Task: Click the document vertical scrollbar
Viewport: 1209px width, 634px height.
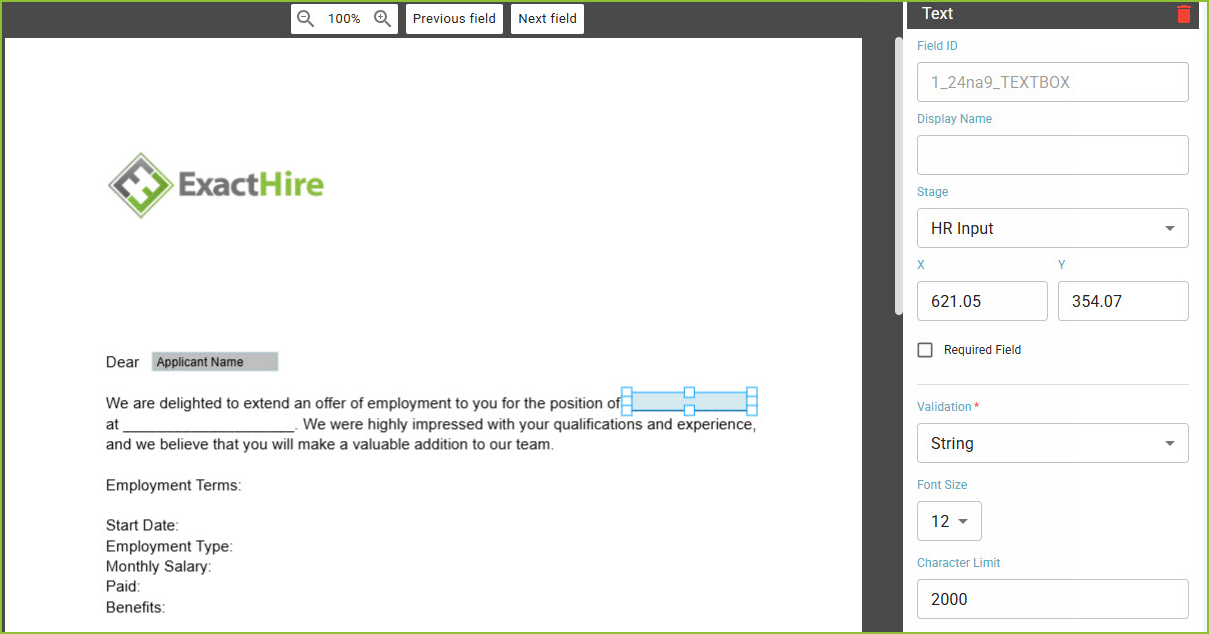Action: (x=898, y=176)
